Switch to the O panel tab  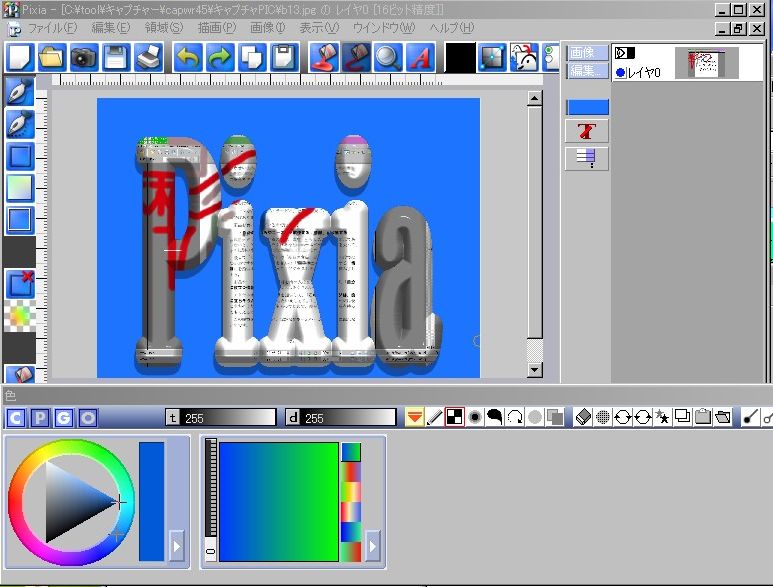click(x=88, y=418)
